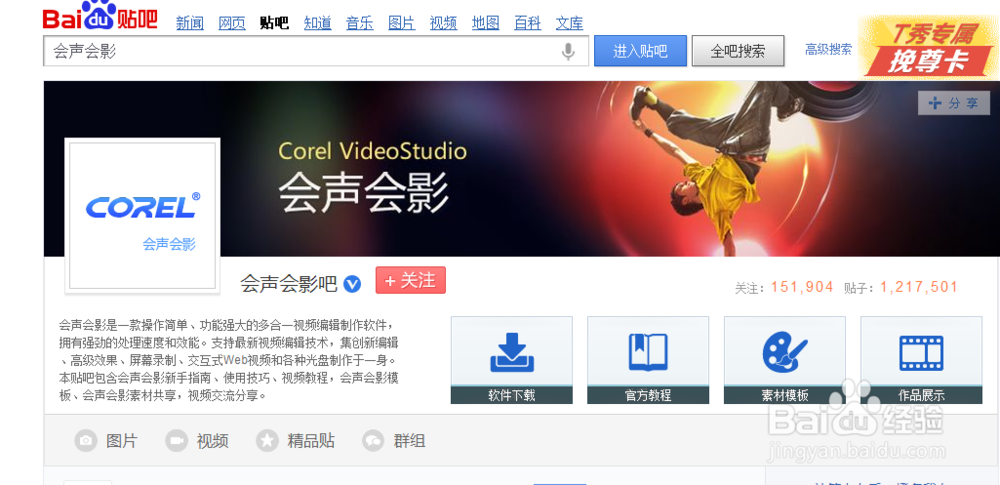Click the search box containing 会声会影
The width and height of the screenshot is (1000, 485).
[316, 51]
